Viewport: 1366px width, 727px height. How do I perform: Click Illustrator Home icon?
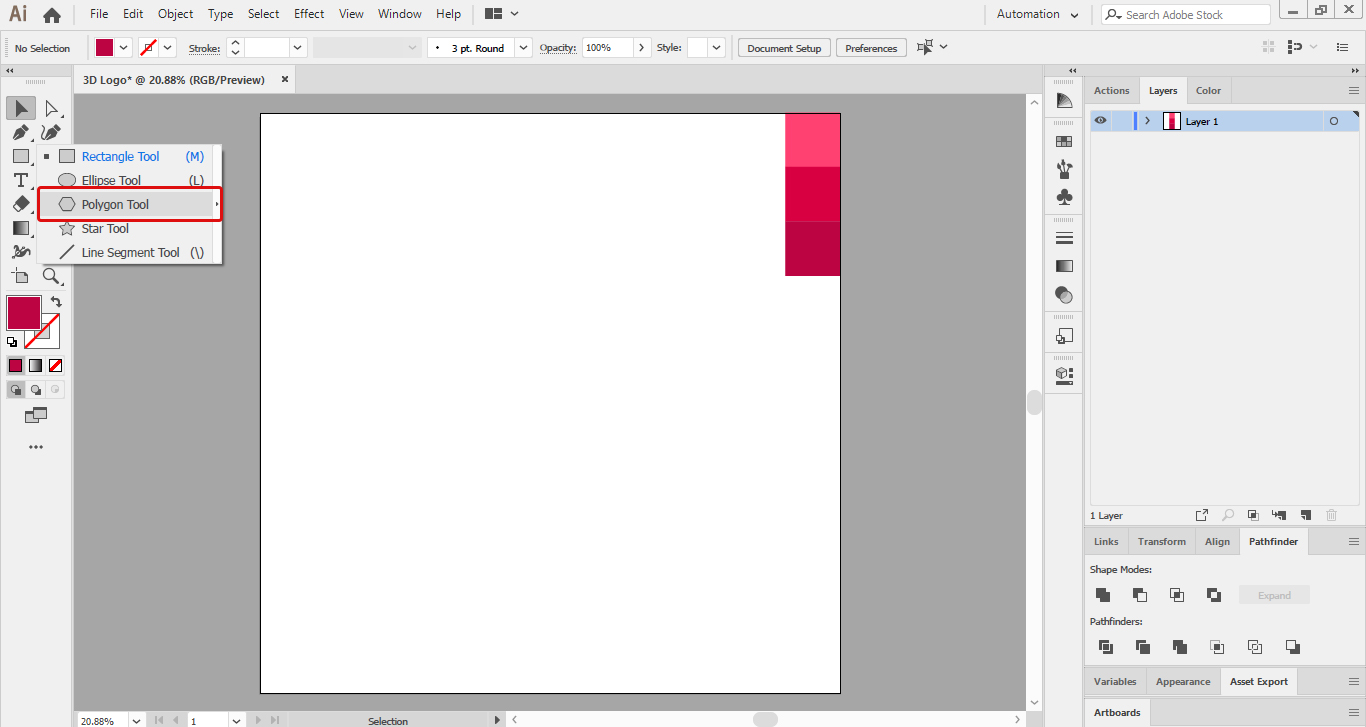pyautogui.click(x=52, y=14)
